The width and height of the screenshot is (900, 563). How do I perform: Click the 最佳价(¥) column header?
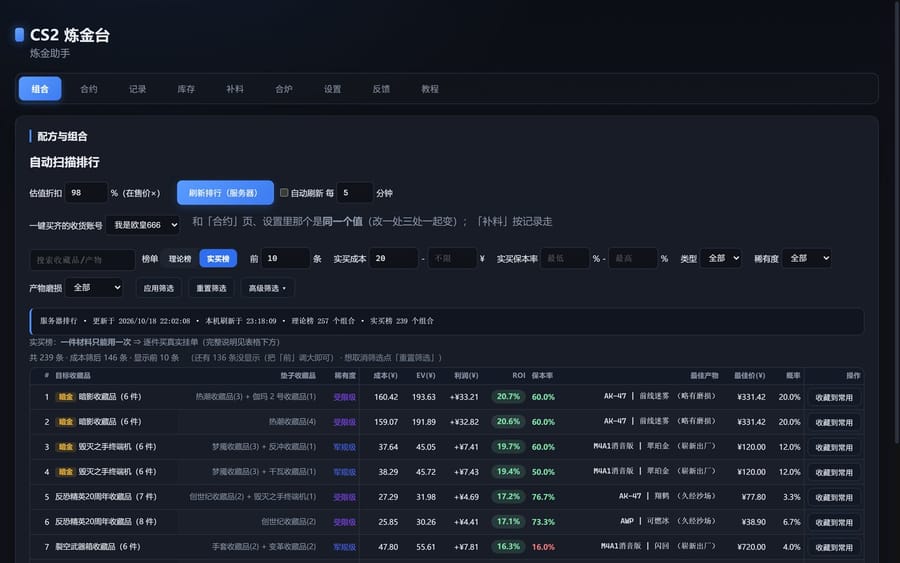point(750,375)
